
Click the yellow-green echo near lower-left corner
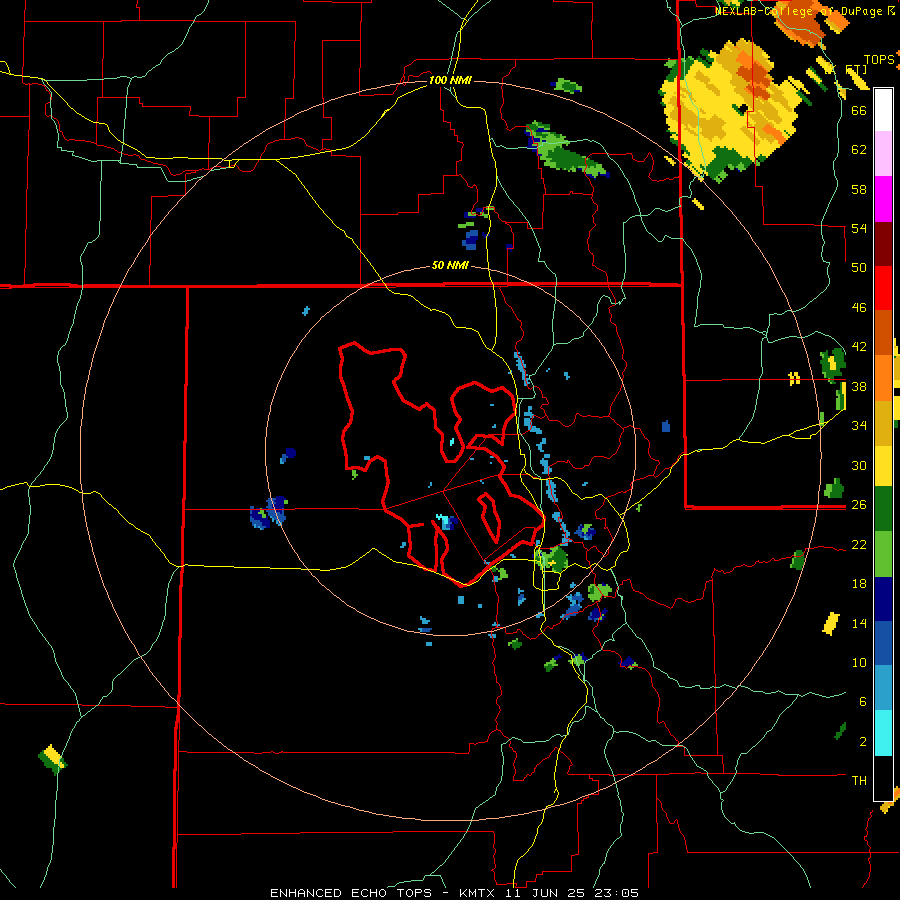pyautogui.click(x=52, y=758)
